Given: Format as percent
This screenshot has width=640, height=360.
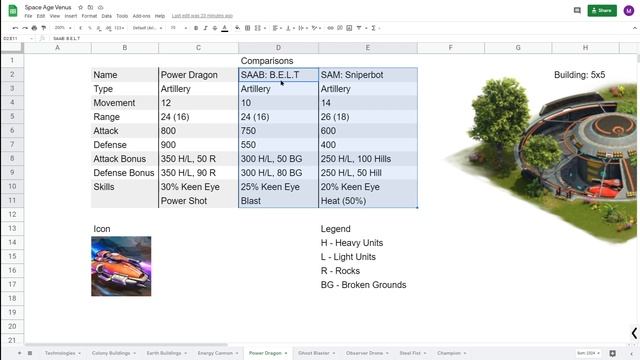Looking at the screenshot, I should pyautogui.click(x=90, y=28).
